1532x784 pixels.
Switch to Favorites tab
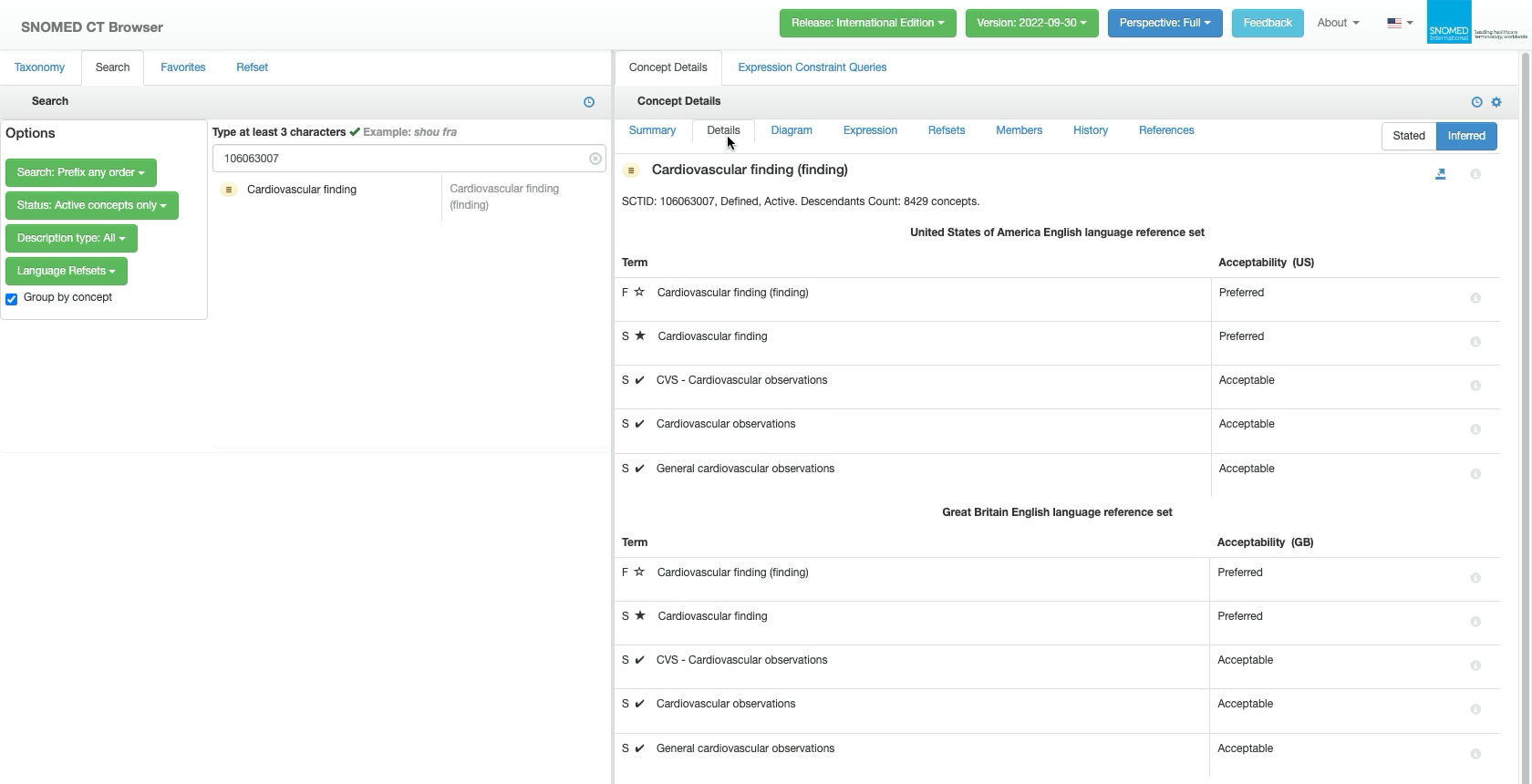tap(182, 67)
